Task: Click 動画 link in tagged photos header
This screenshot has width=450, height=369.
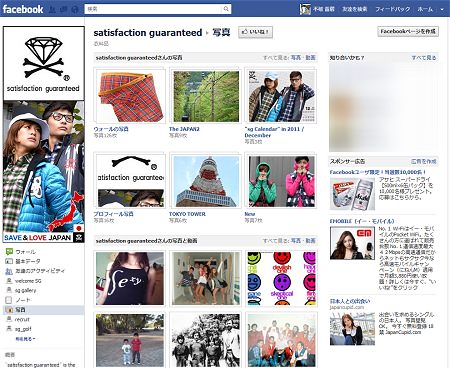Action: coord(310,241)
